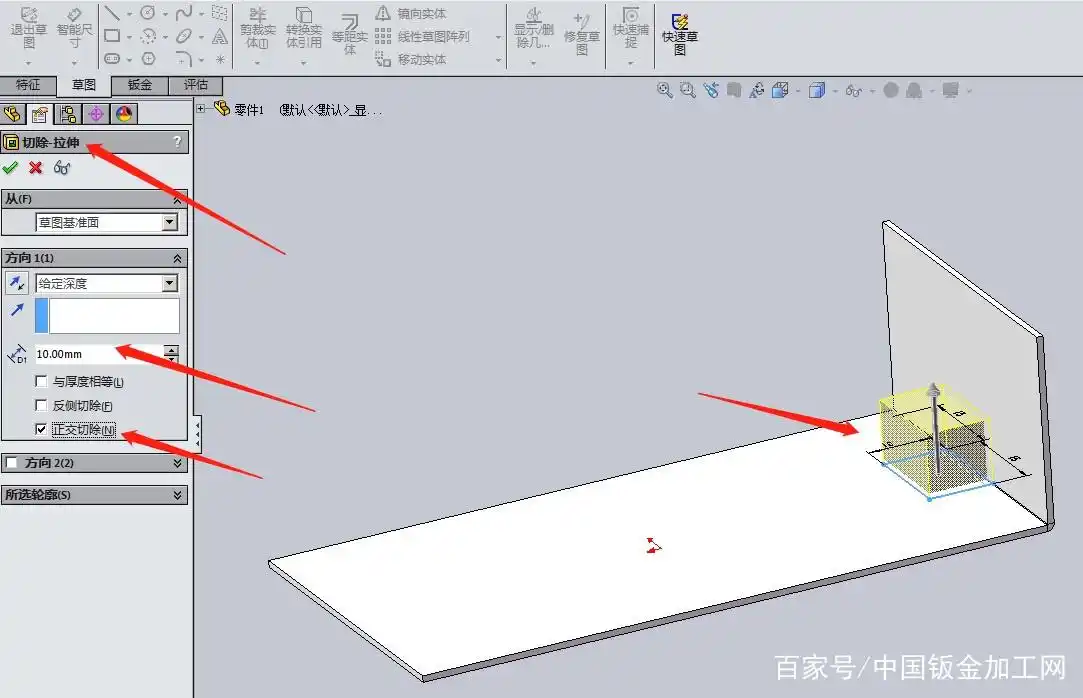Click the help question mark for 切除-拉伸

click(177, 142)
